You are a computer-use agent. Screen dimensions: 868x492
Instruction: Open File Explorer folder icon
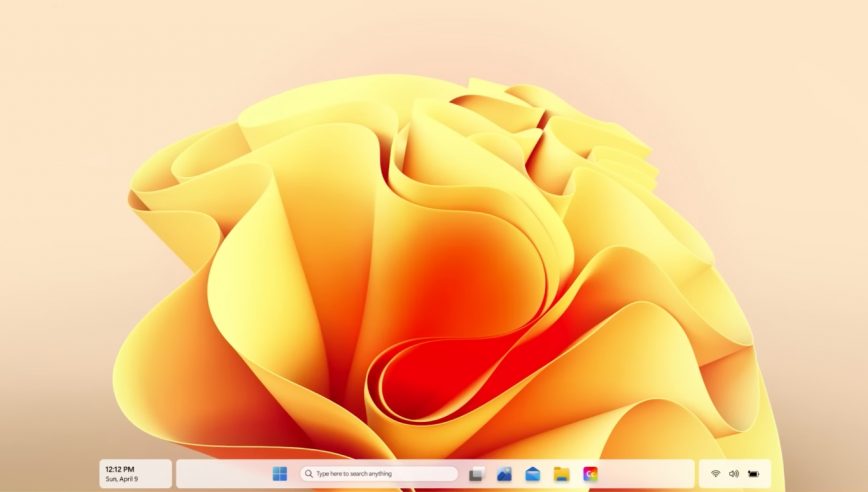pyautogui.click(x=561, y=474)
